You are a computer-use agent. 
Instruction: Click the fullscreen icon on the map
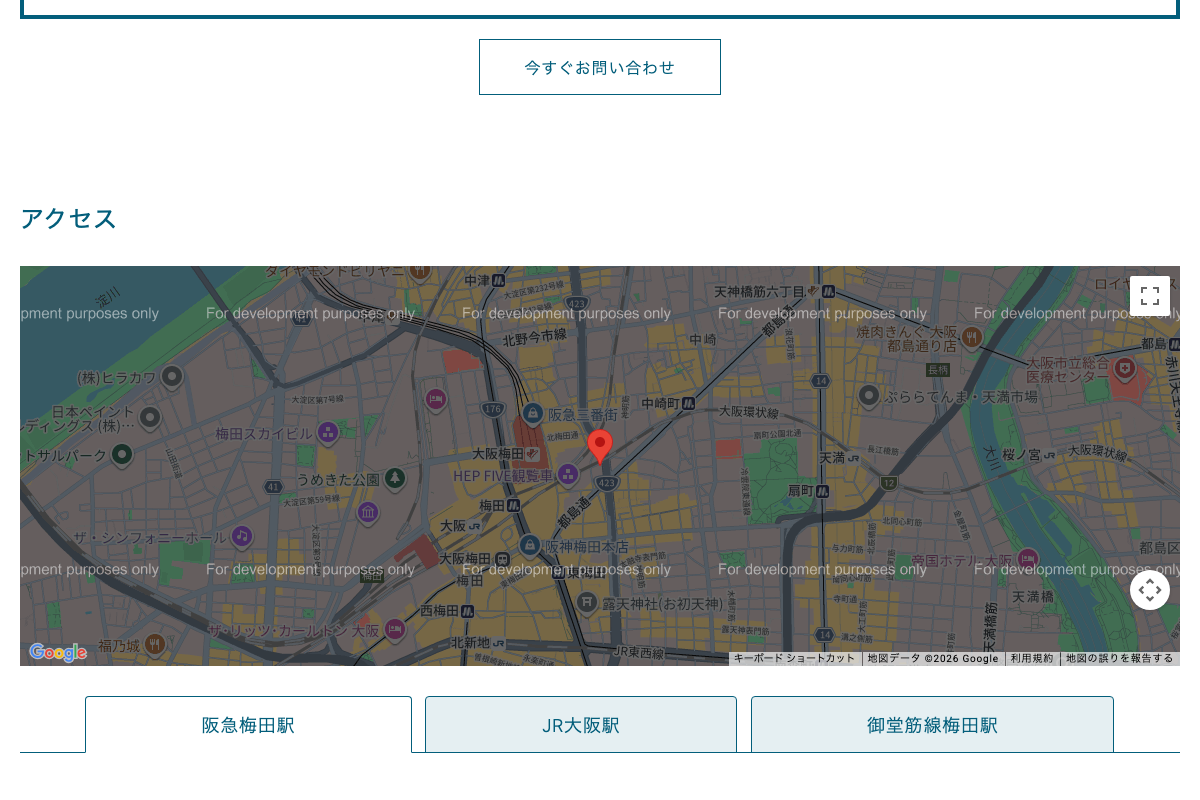1150,295
